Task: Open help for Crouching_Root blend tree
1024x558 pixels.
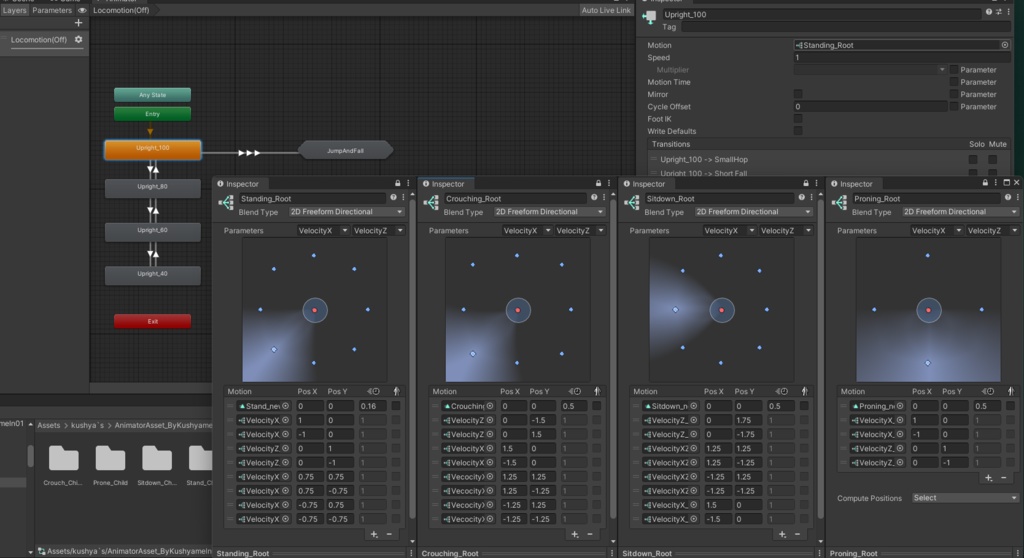Action: [594, 197]
